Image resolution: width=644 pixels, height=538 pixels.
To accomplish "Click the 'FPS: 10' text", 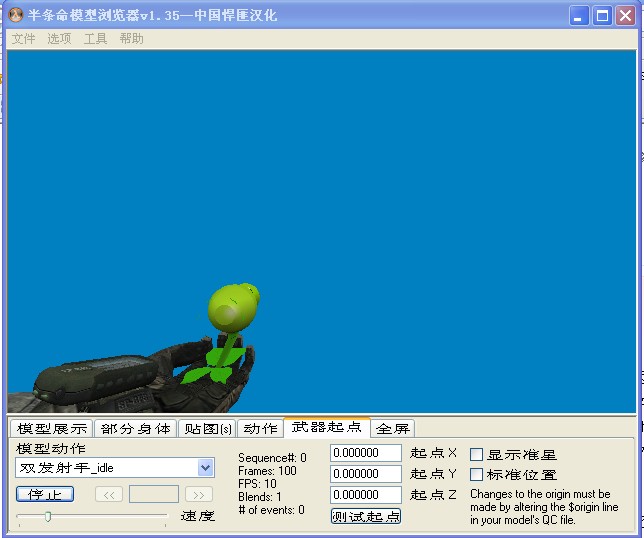I will pos(257,484).
